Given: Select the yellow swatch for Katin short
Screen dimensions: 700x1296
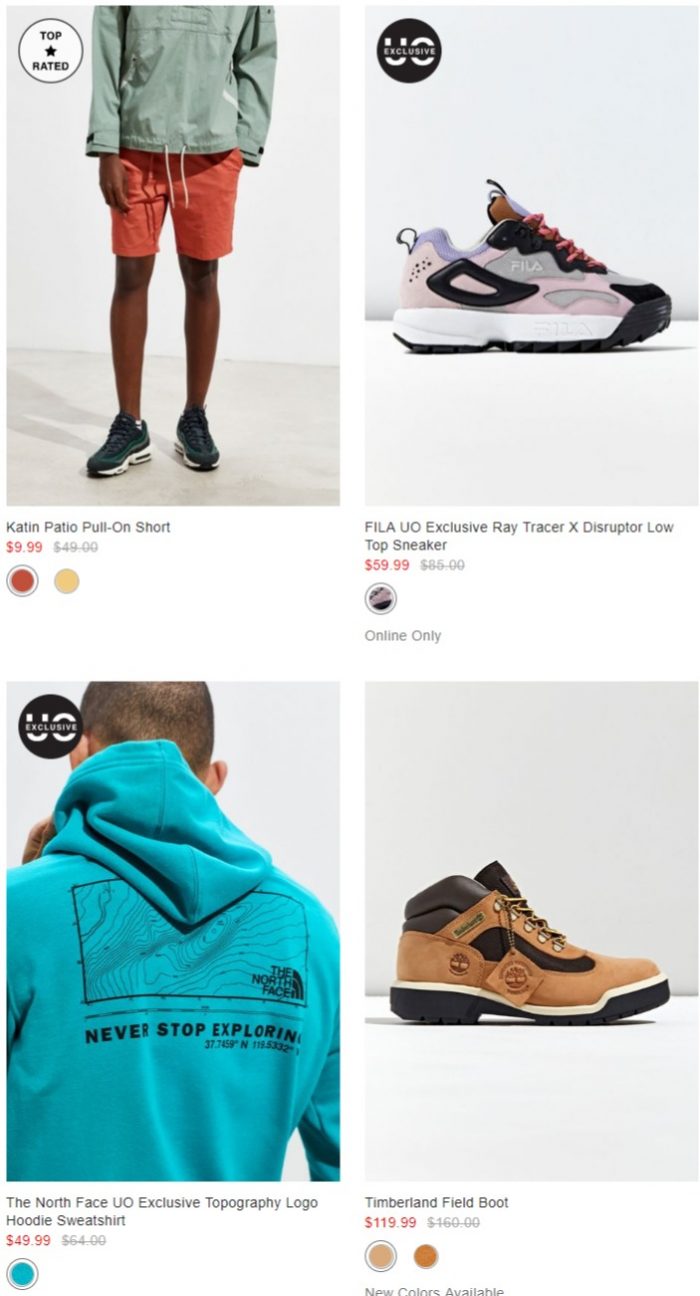Looking at the screenshot, I should click(67, 581).
